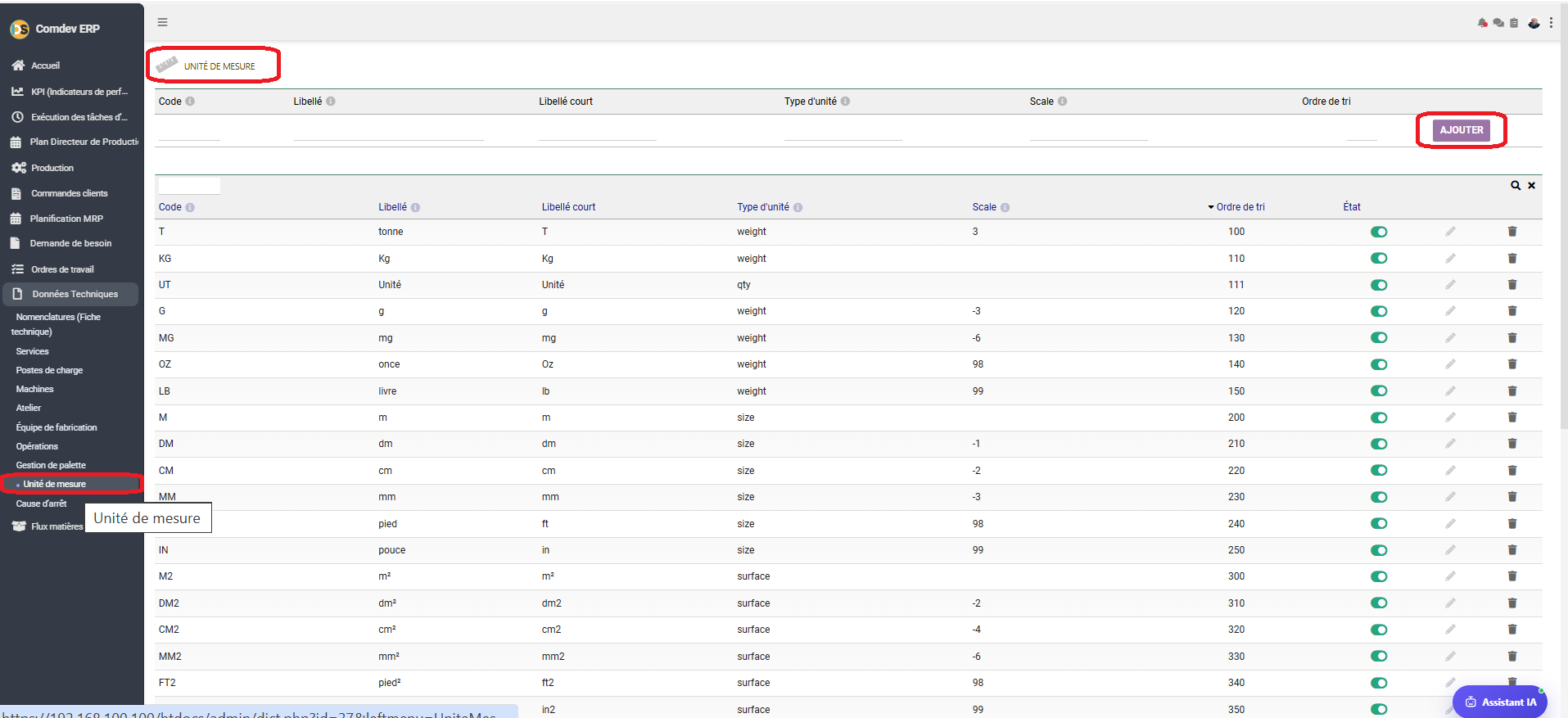Click the Code filter box above table
This screenshot has height=718, width=1568.
click(189, 186)
